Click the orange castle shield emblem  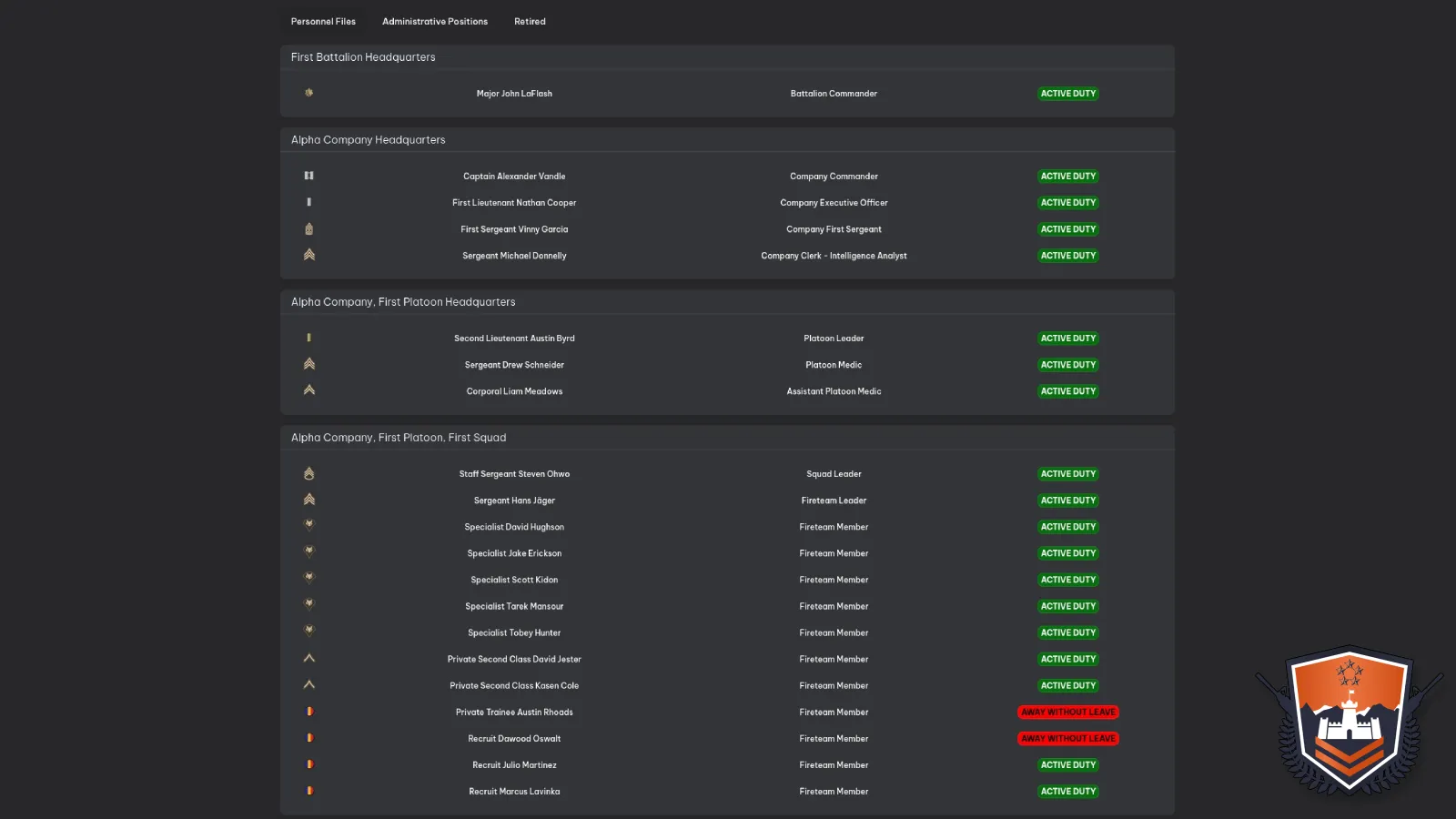tap(1350, 719)
